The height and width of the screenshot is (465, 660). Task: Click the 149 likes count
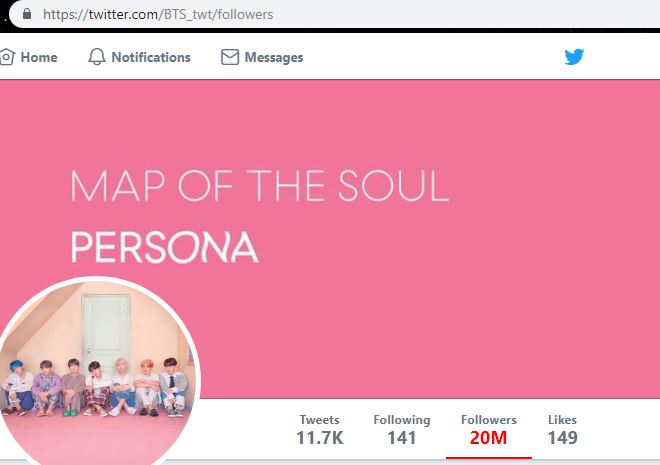coord(563,438)
